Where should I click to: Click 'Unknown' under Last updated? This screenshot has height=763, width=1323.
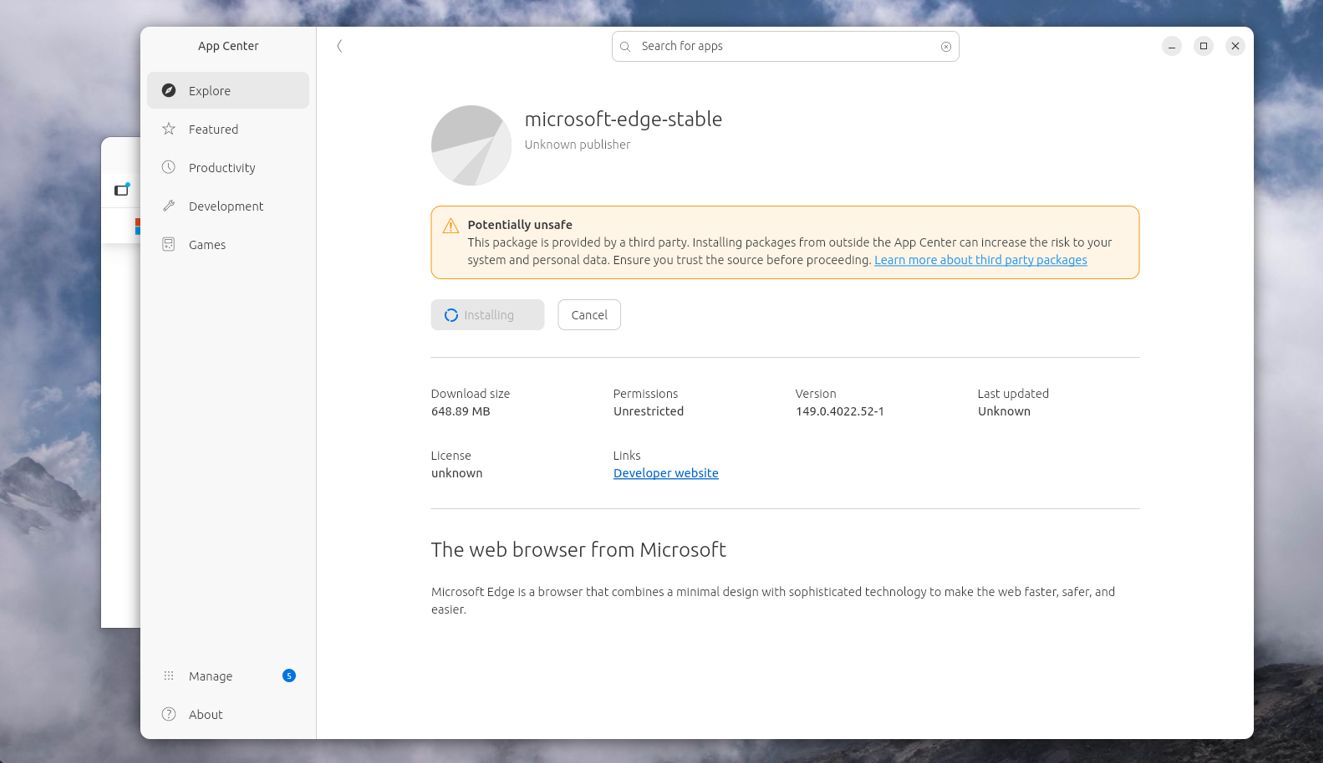pos(1004,411)
